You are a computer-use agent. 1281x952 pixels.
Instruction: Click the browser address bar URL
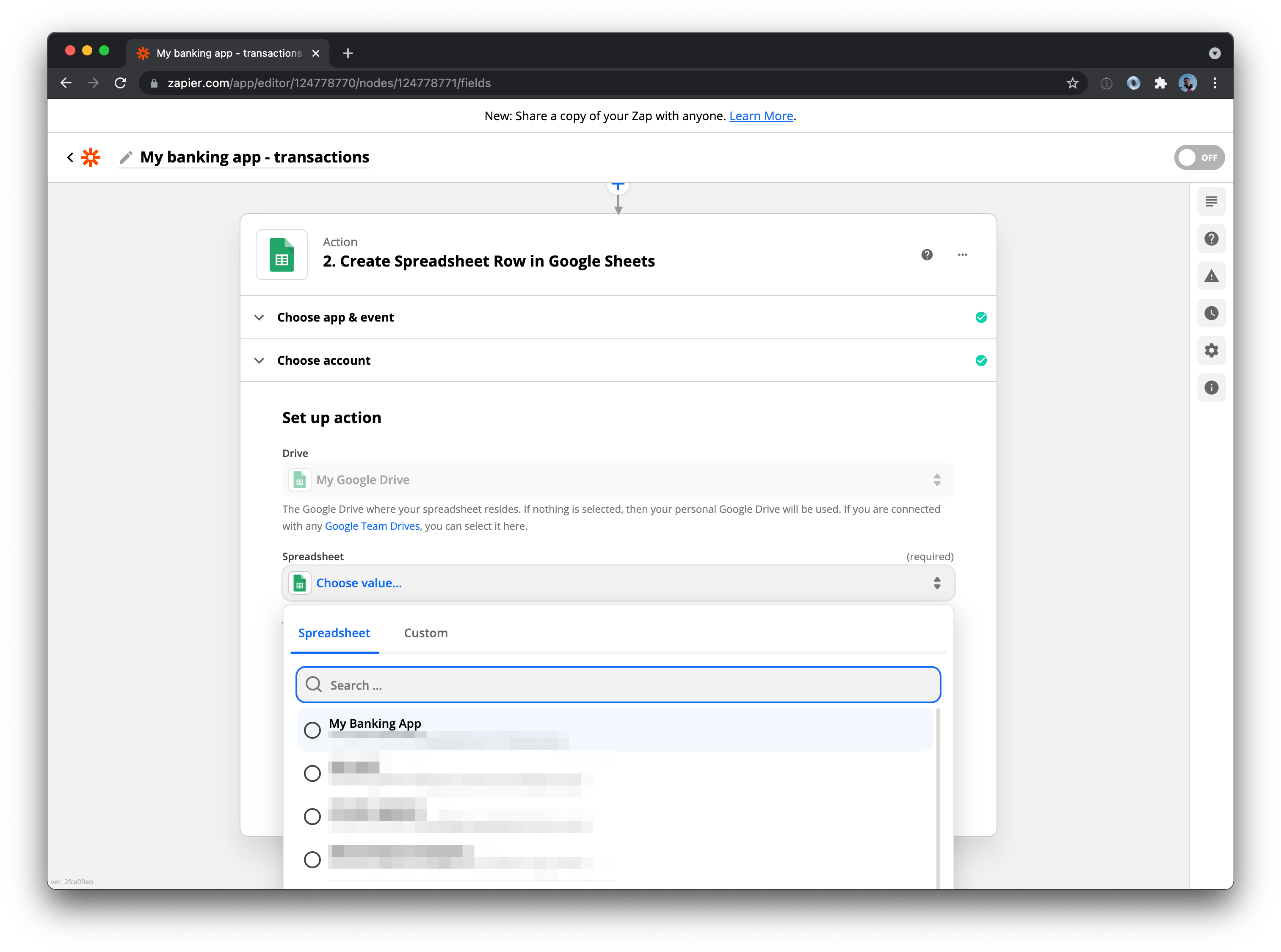329,83
